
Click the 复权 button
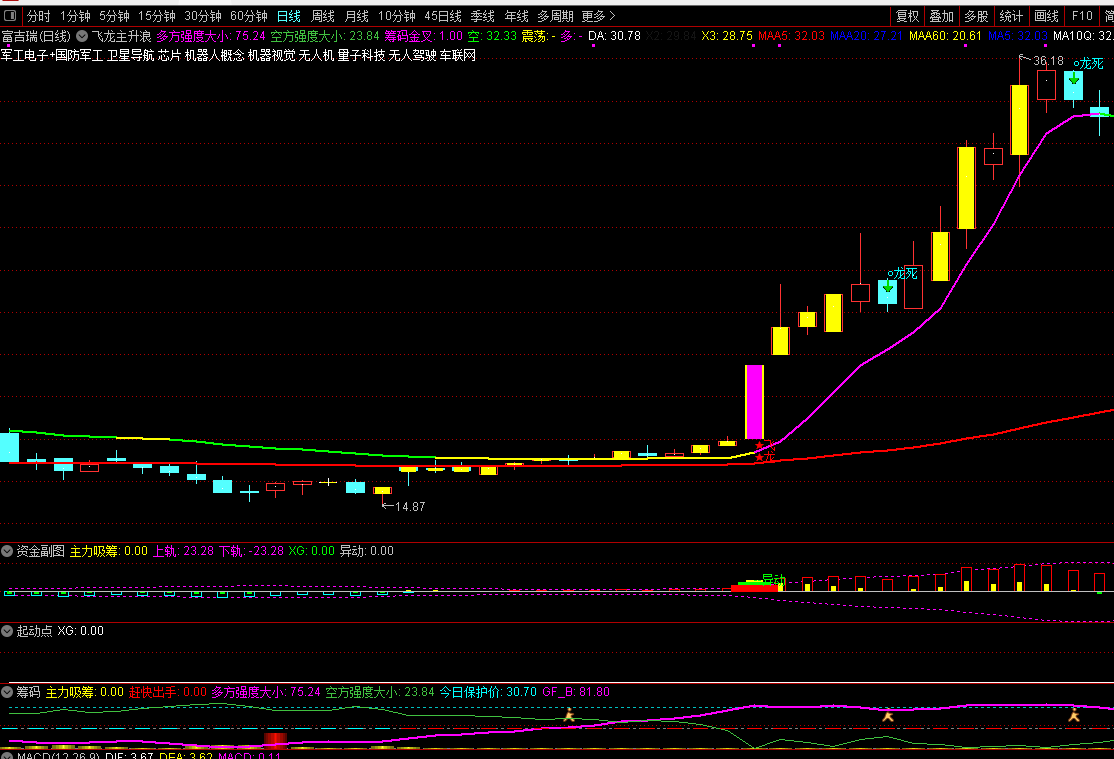pyautogui.click(x=907, y=16)
